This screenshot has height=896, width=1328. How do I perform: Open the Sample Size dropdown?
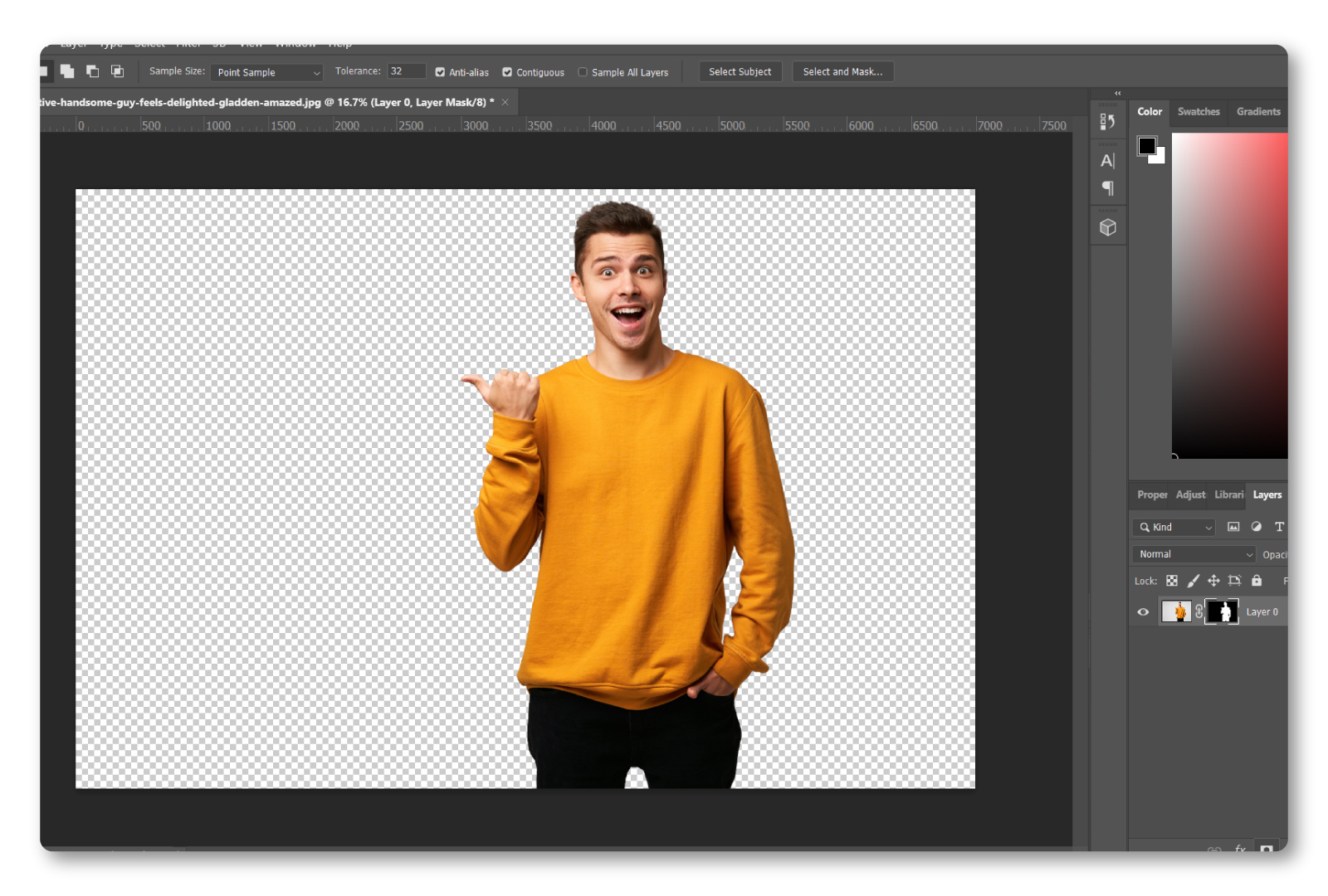click(266, 72)
